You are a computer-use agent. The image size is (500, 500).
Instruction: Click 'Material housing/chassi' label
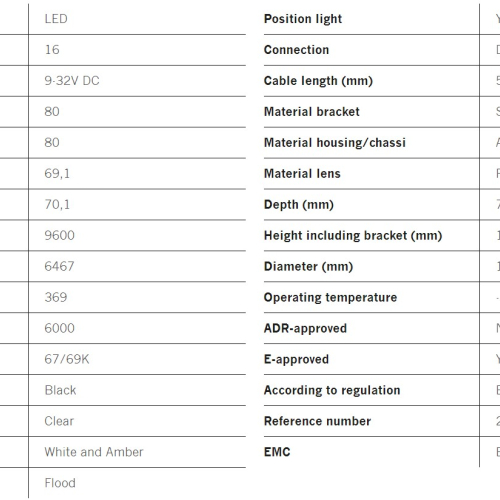coord(335,143)
